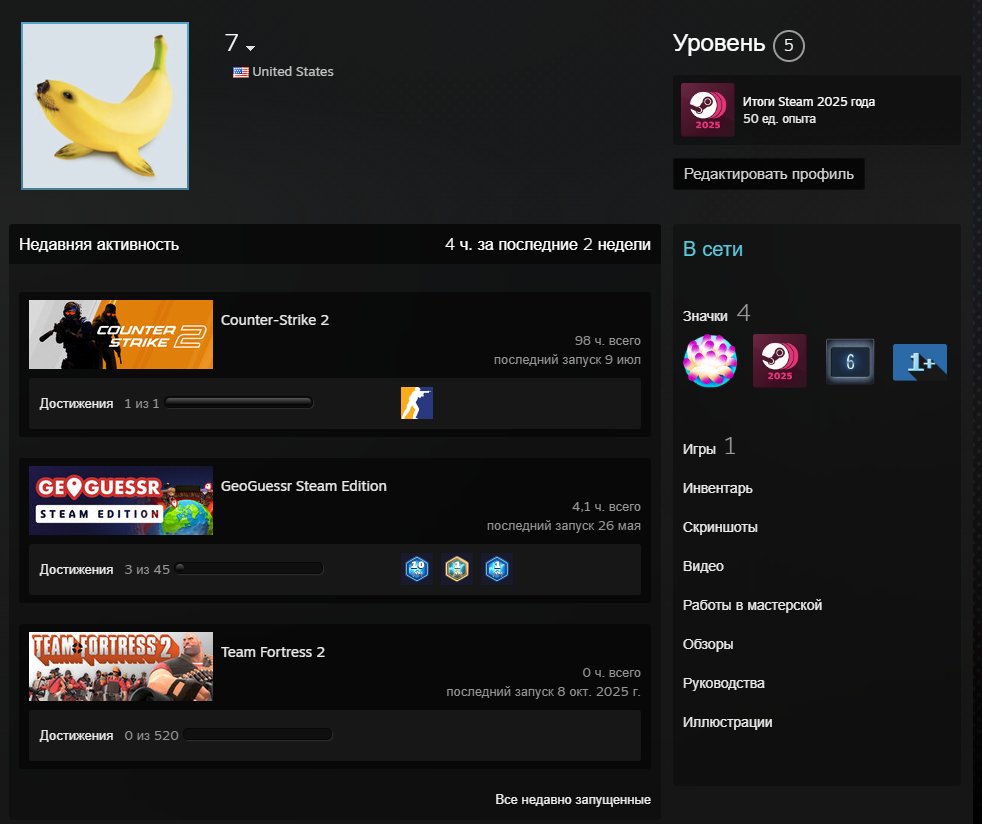Click Team Fortress 2 achievements progress bar
The height and width of the screenshot is (824, 982).
pyautogui.click(x=258, y=734)
